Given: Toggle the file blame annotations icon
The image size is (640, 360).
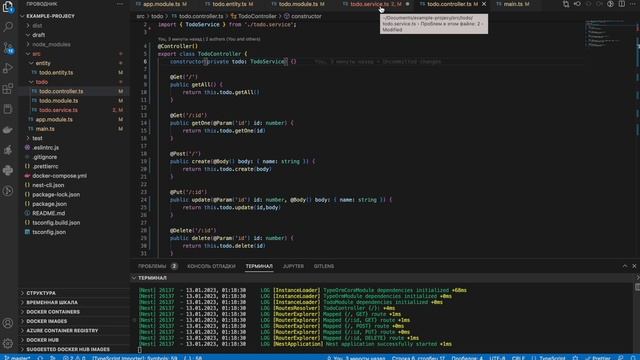Looking at the screenshot, I should click(x=610, y=4).
